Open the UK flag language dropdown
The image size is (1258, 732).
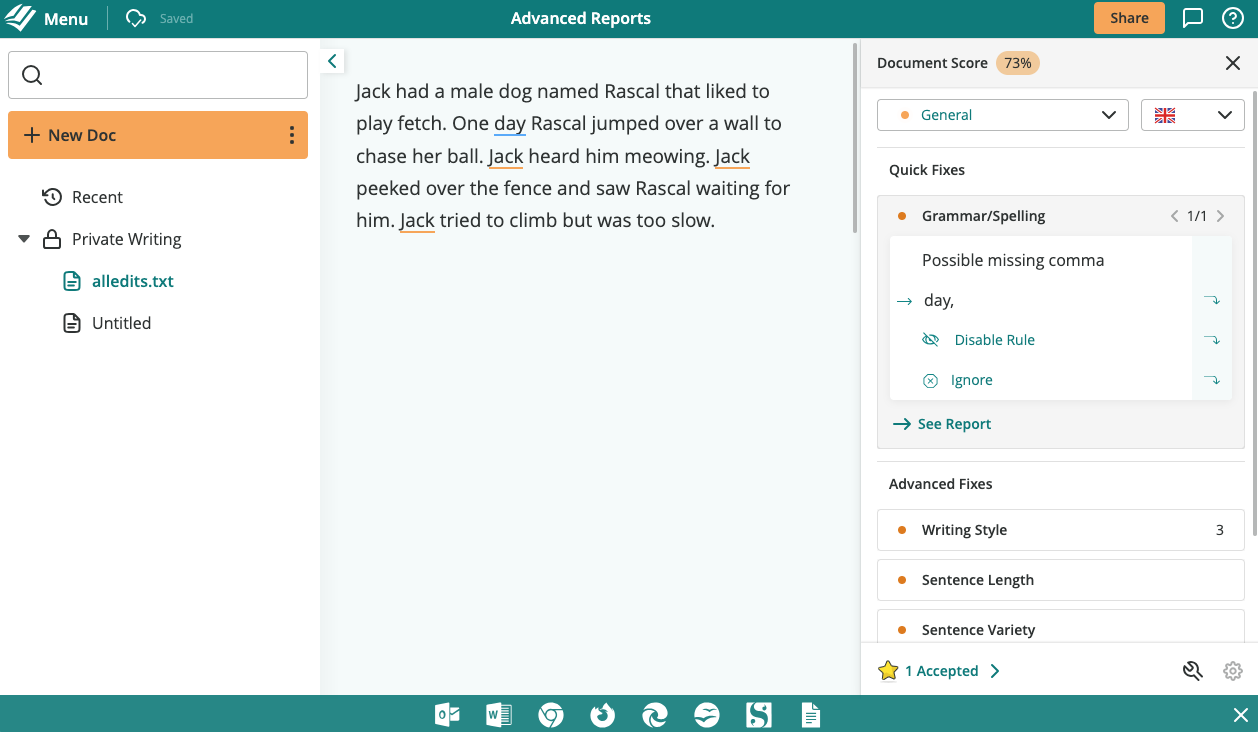(1193, 115)
